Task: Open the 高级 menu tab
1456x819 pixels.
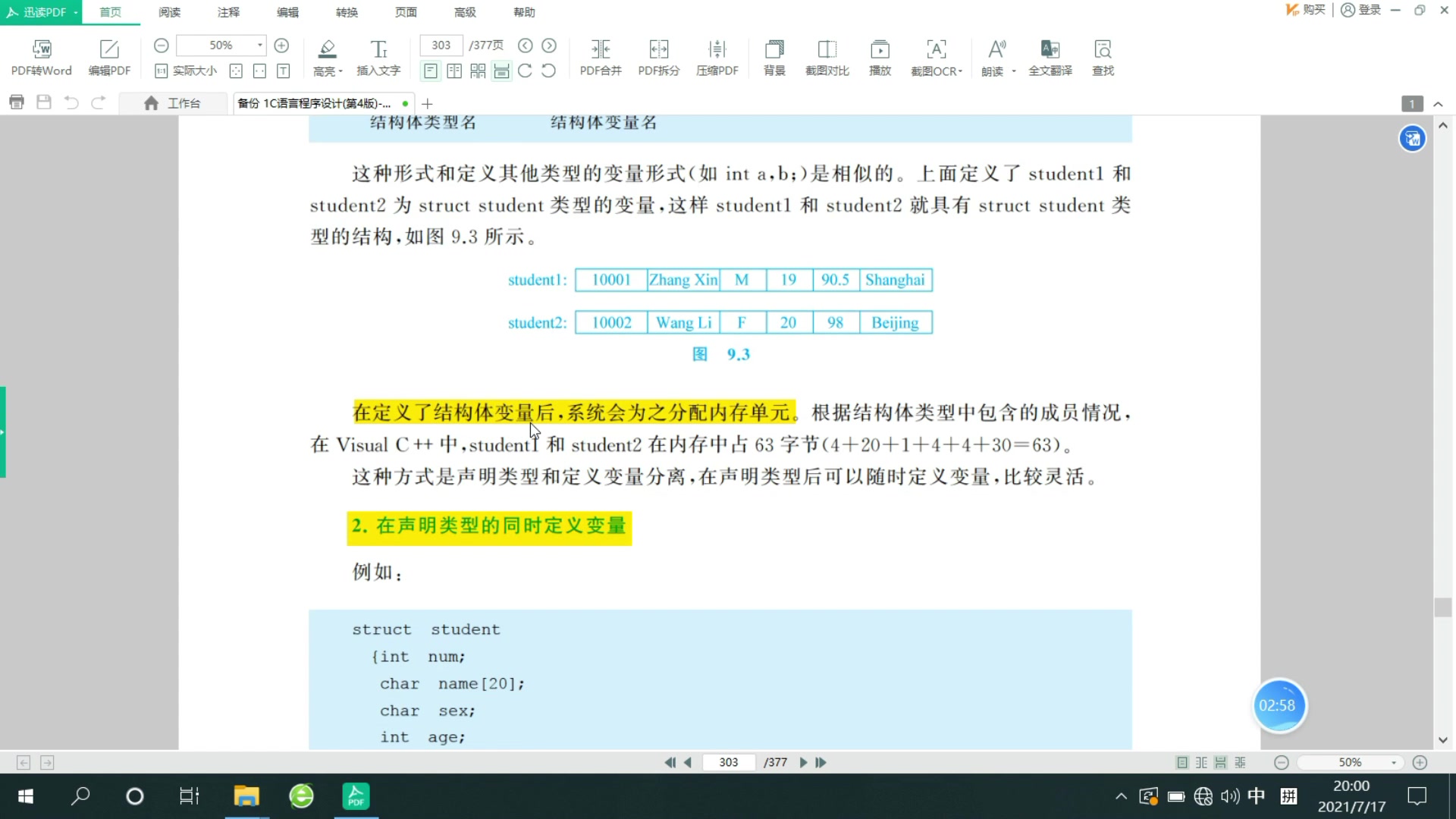Action: (465, 12)
